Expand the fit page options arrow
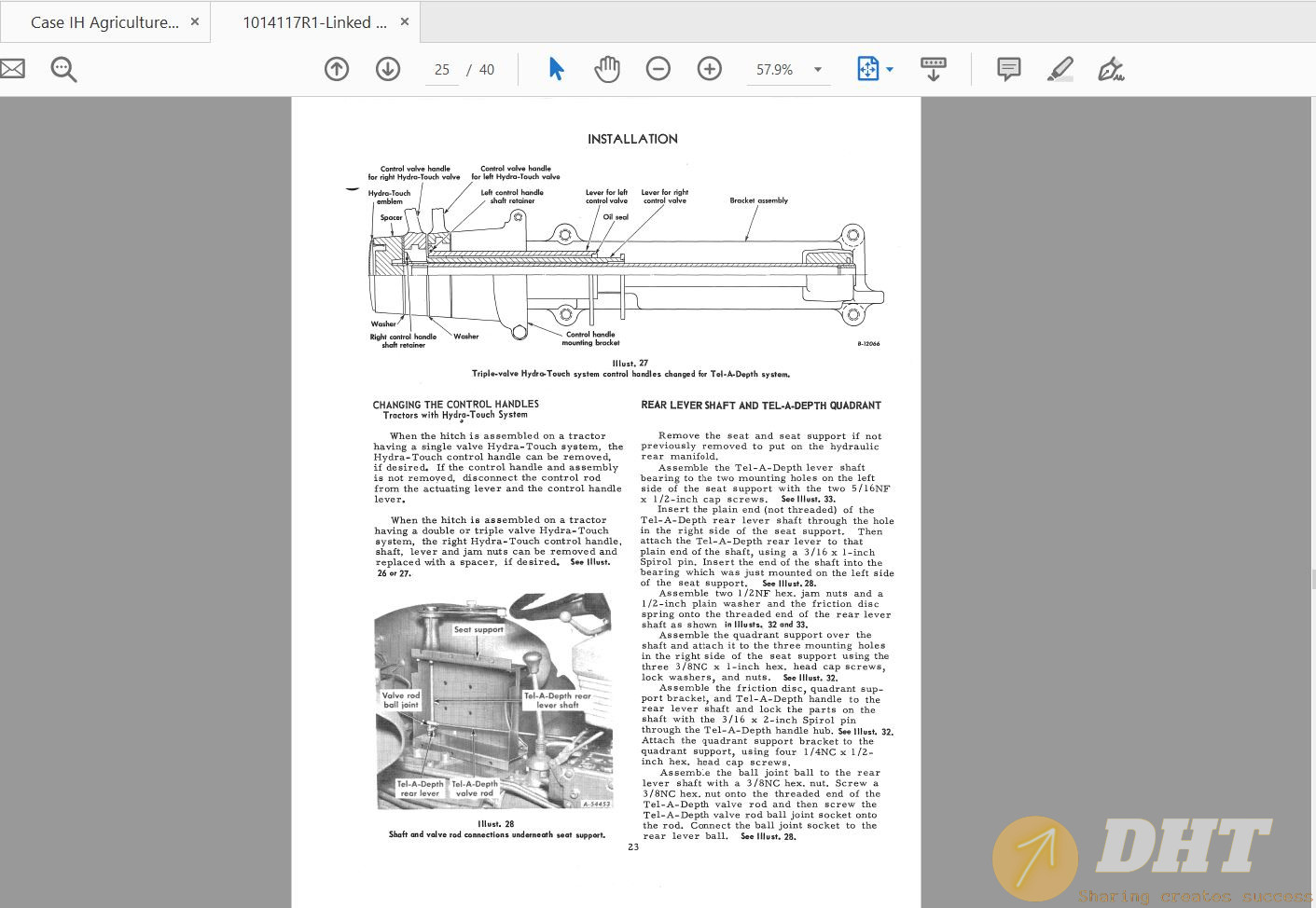Screen dimensions: 1316x908 click(x=890, y=69)
